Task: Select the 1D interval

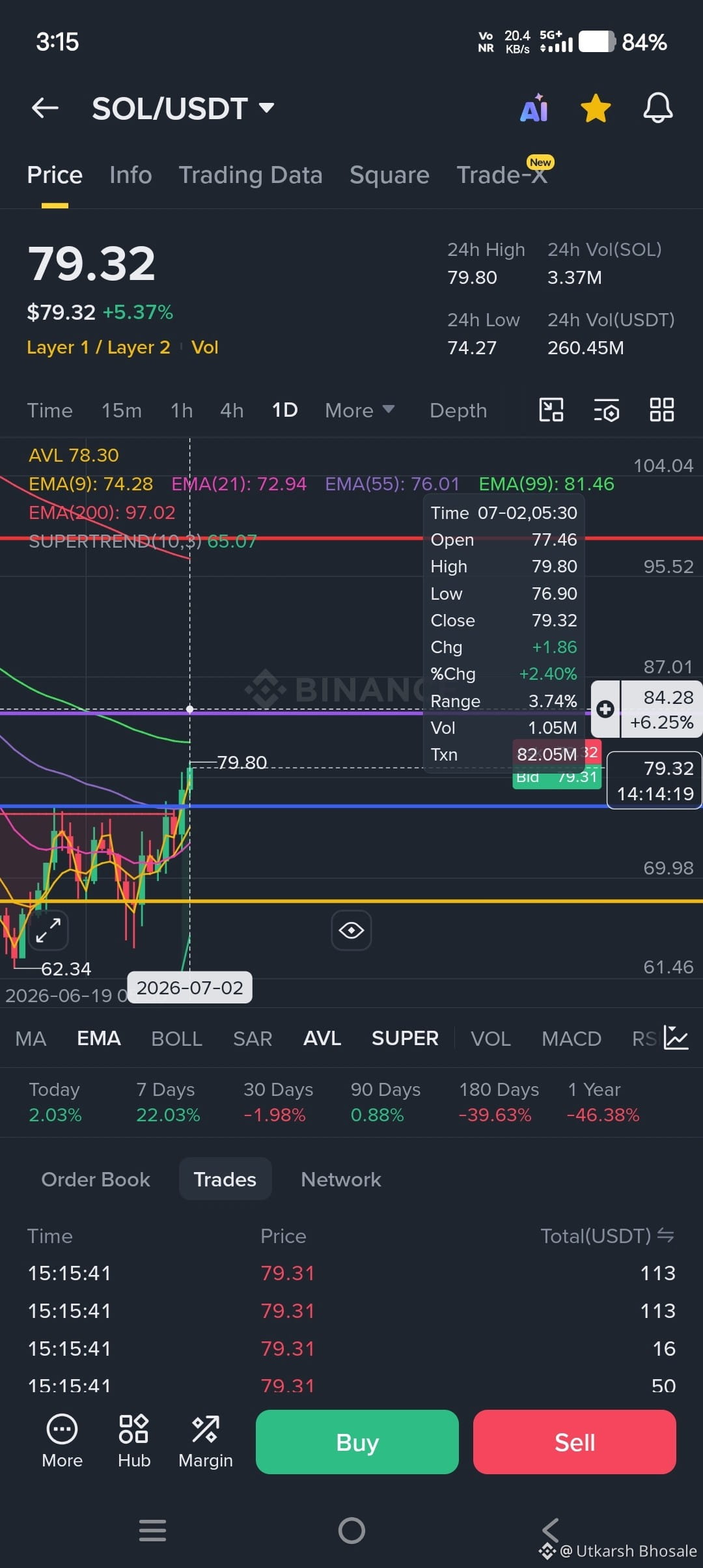Action: tap(285, 410)
